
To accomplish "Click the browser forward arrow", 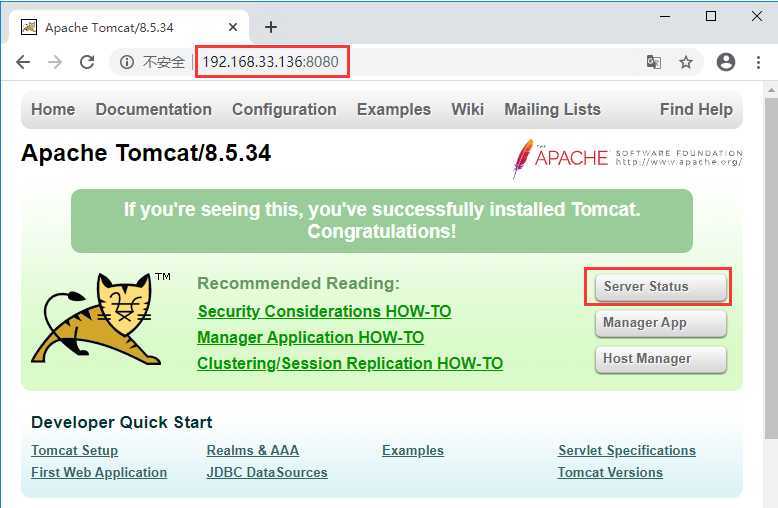I will point(55,62).
